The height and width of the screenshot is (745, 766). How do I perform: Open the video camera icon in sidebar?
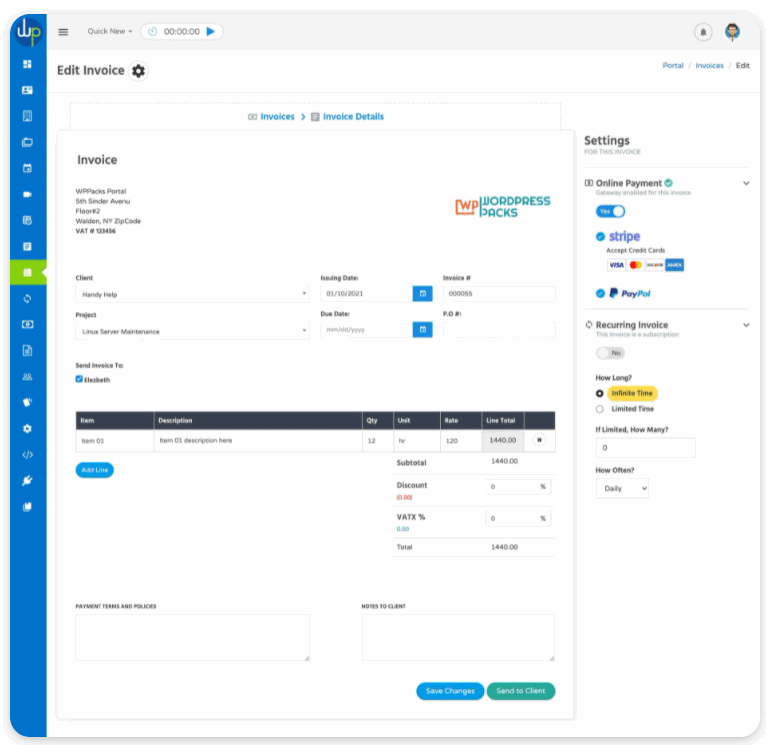point(27,194)
